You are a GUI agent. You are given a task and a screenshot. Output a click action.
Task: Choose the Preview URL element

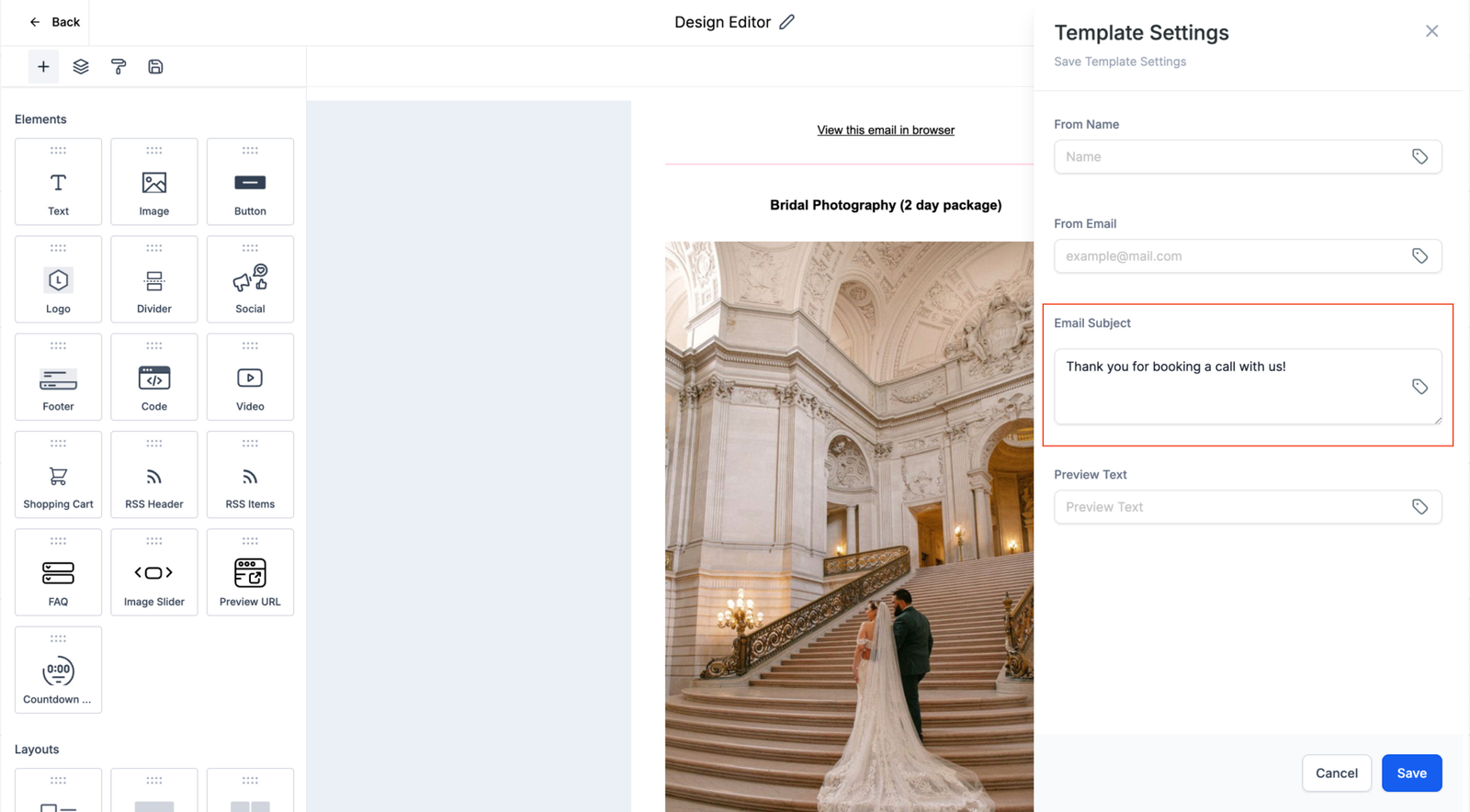[x=250, y=572]
